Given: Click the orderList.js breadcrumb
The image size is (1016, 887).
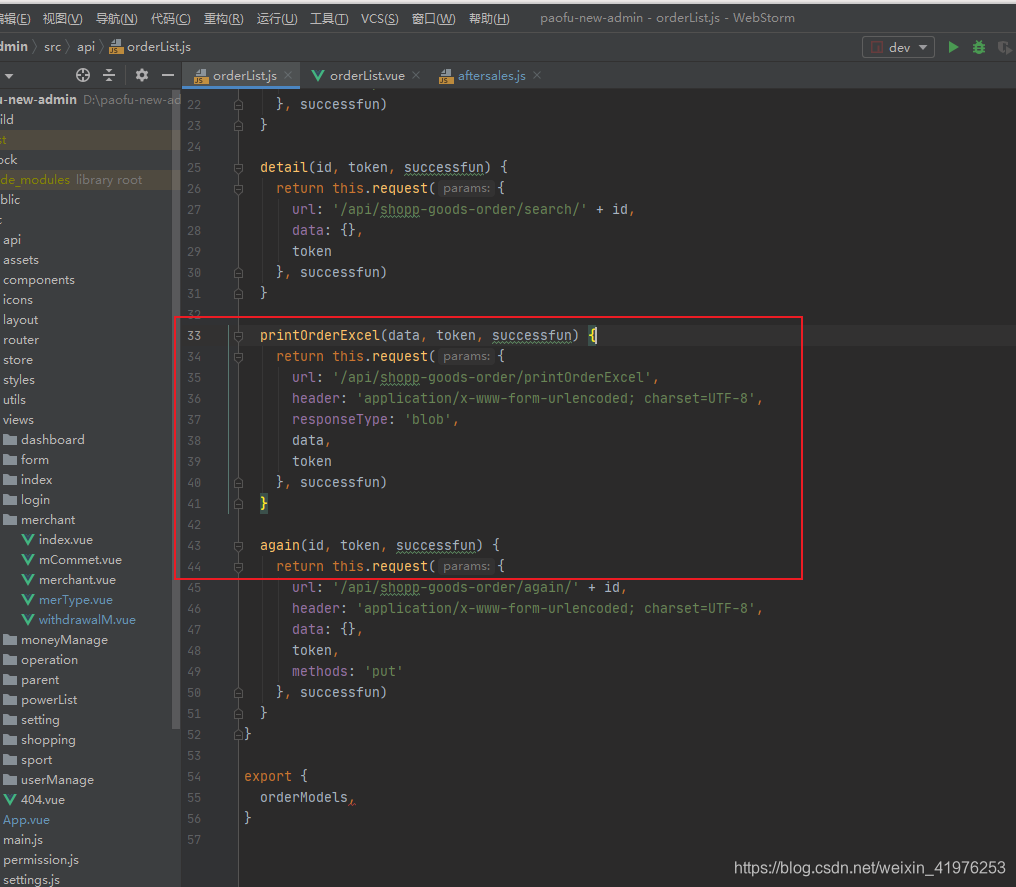Looking at the screenshot, I should click(150, 47).
